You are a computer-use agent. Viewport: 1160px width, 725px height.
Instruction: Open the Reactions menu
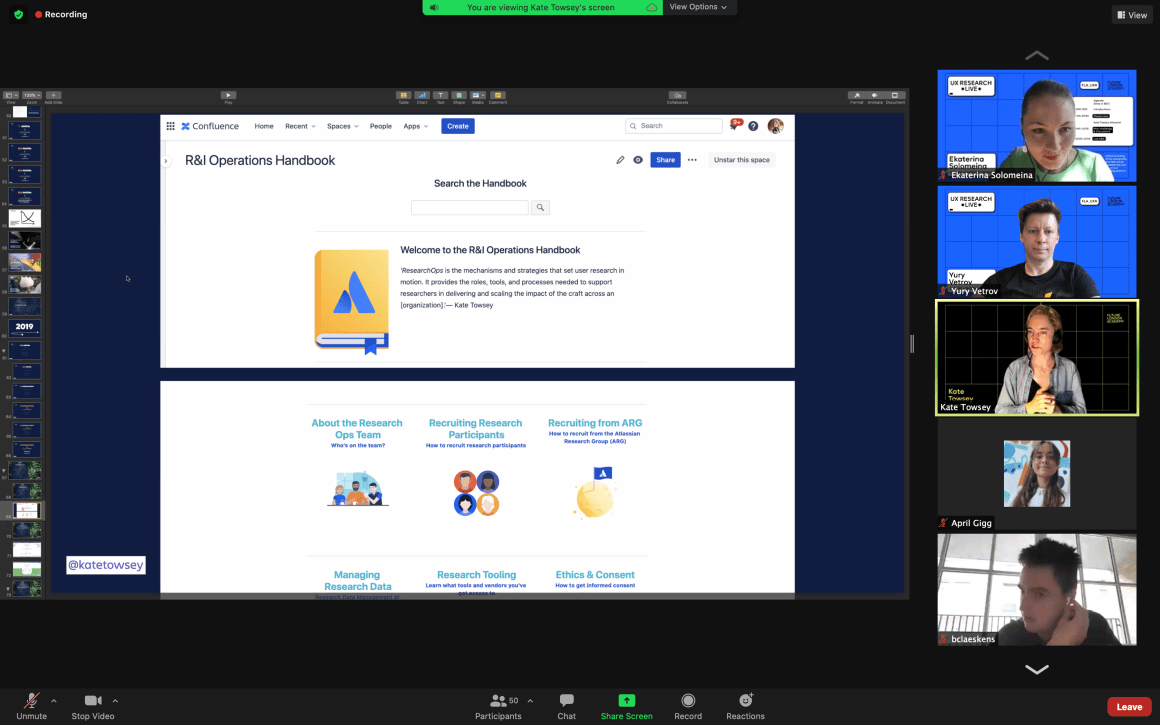click(745, 707)
